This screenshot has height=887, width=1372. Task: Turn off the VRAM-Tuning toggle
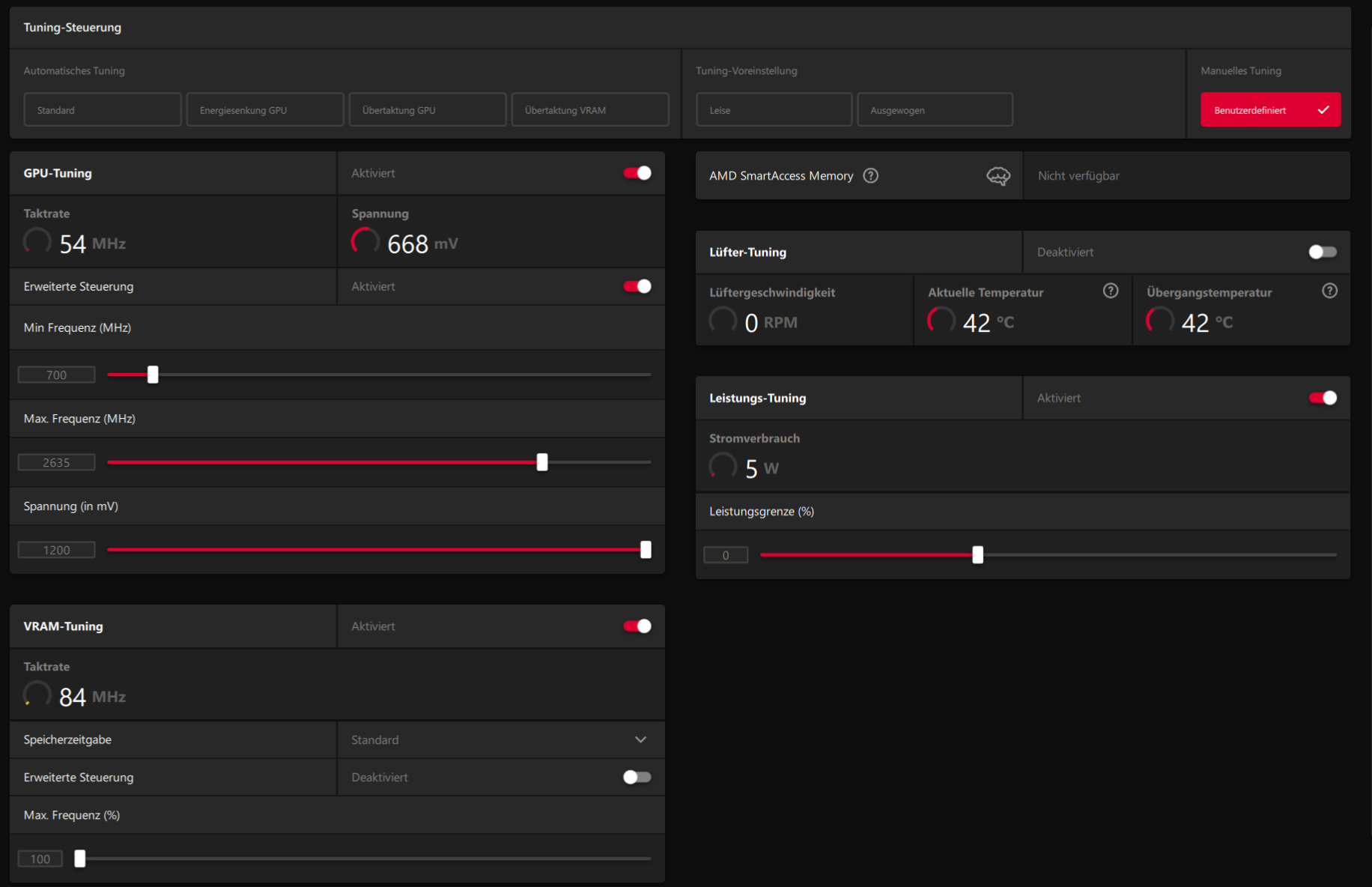637,626
